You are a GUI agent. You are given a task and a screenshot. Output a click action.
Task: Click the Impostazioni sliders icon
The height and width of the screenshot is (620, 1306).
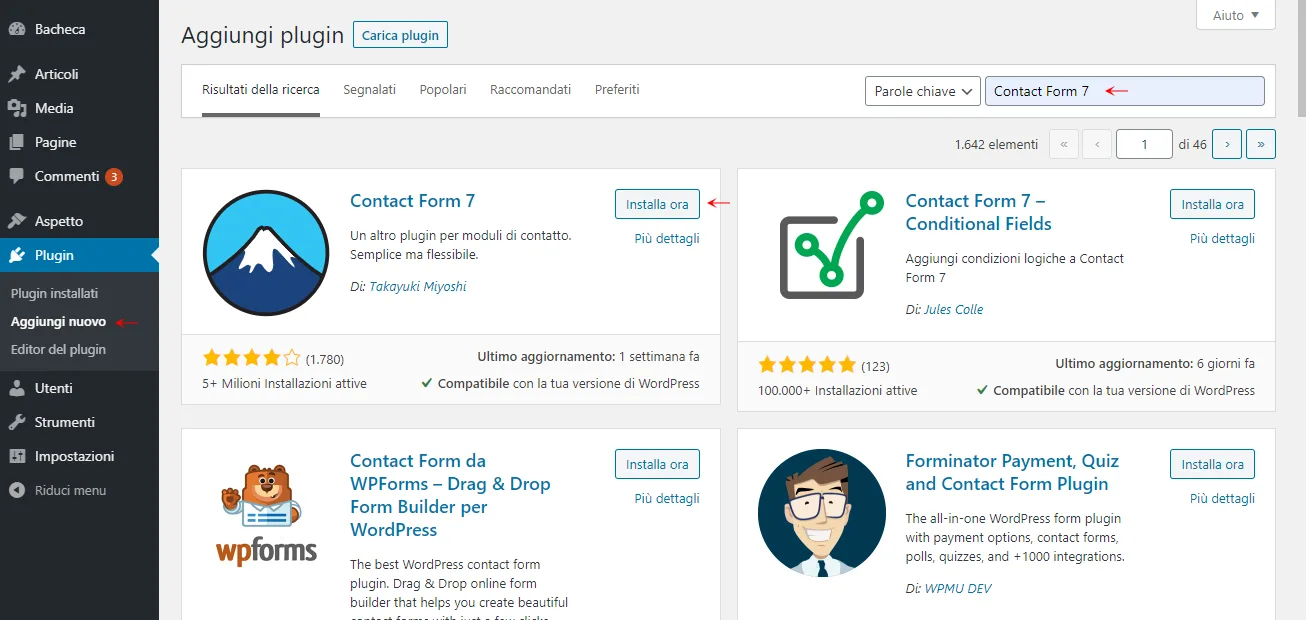point(17,456)
